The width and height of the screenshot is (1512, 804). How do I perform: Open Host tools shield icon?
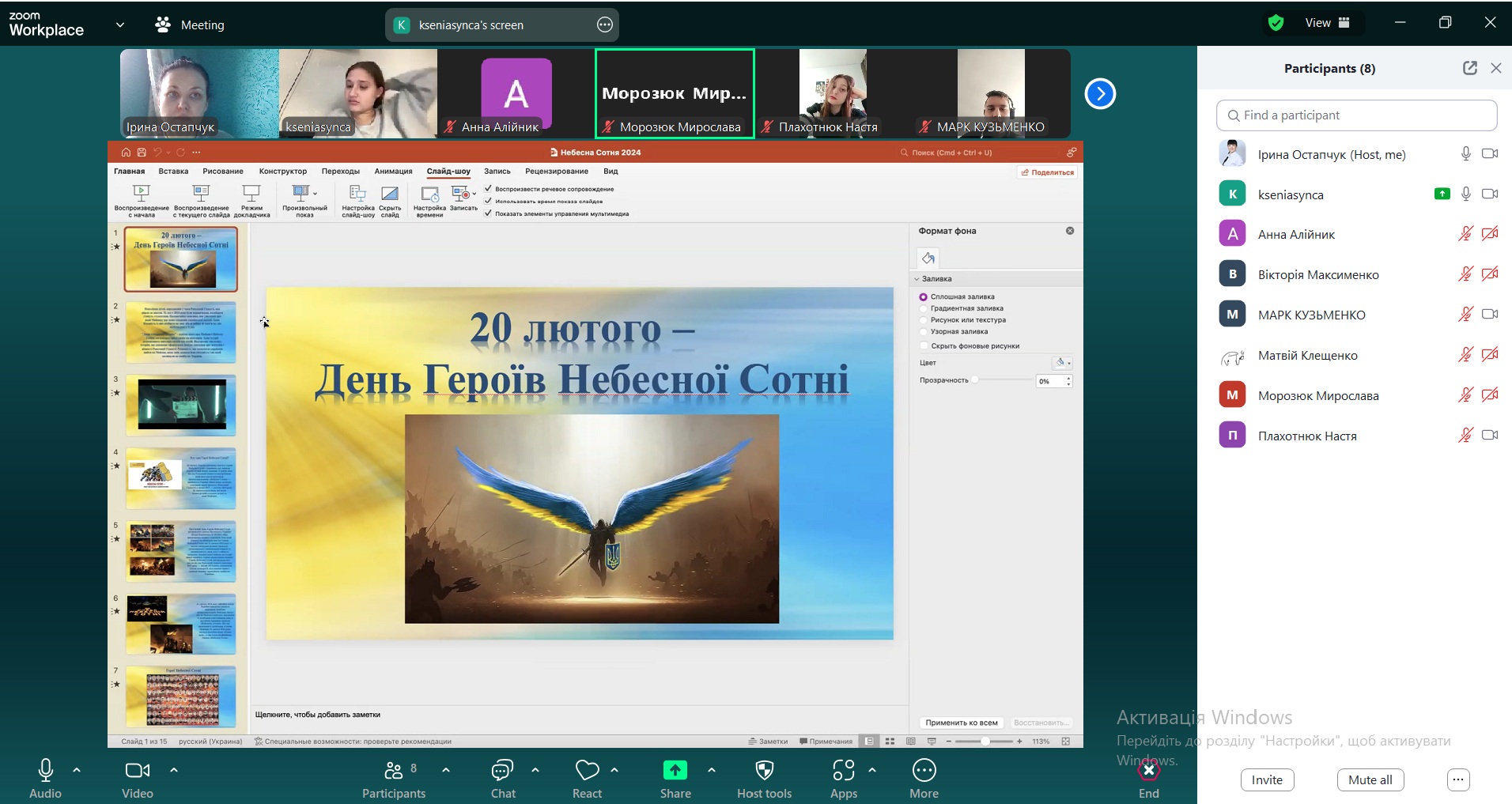coord(765,778)
